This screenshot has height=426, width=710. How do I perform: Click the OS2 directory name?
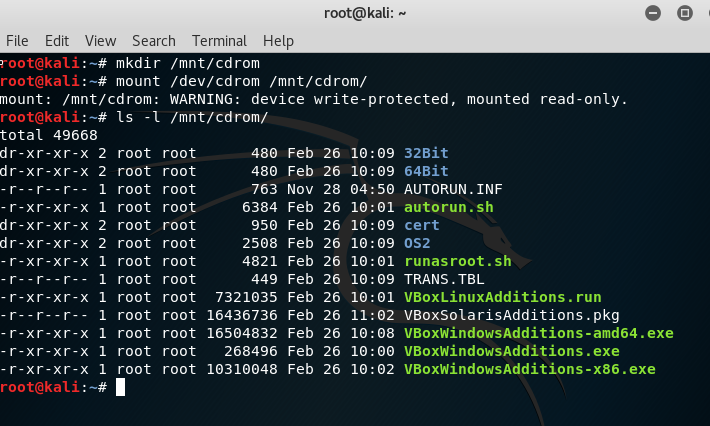pyautogui.click(x=417, y=243)
